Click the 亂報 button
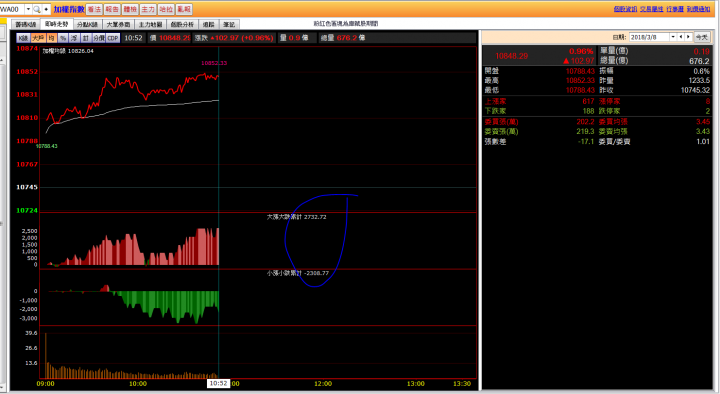This screenshot has width=720, height=394. click(184, 9)
